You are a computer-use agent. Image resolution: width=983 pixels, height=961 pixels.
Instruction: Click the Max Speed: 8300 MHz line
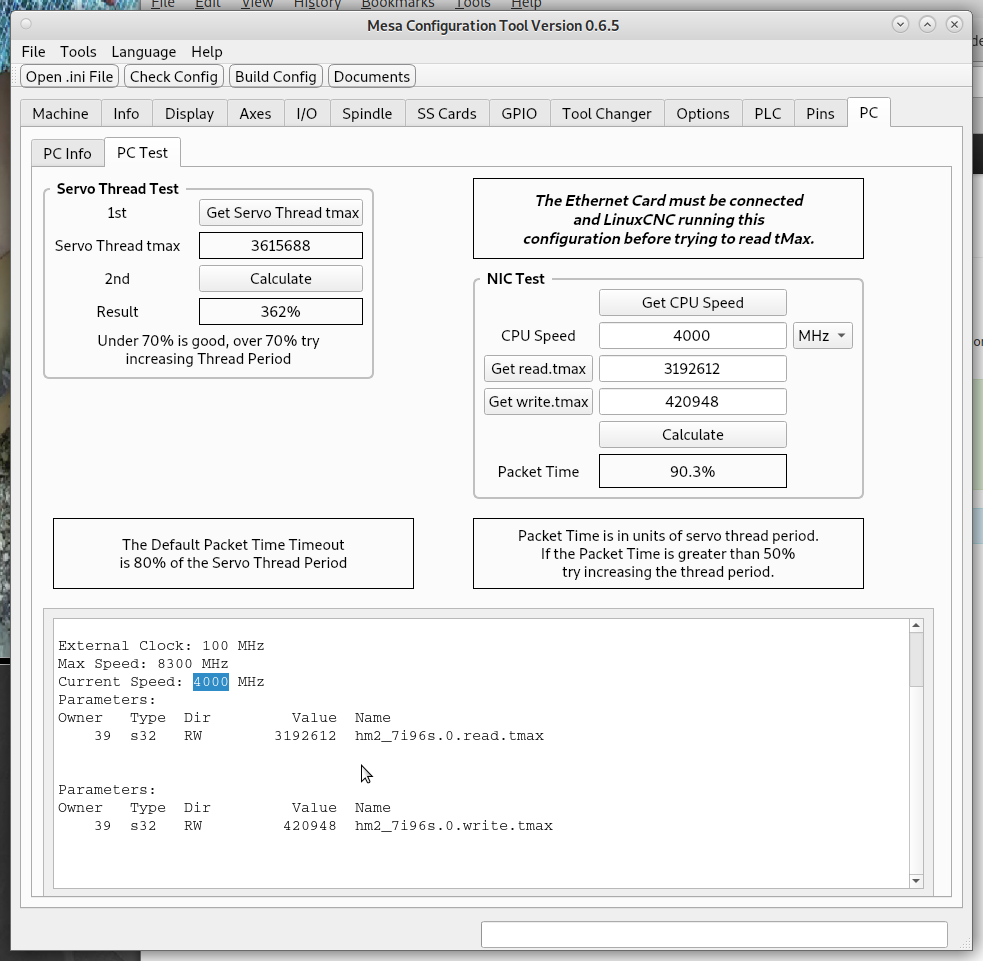tap(143, 664)
